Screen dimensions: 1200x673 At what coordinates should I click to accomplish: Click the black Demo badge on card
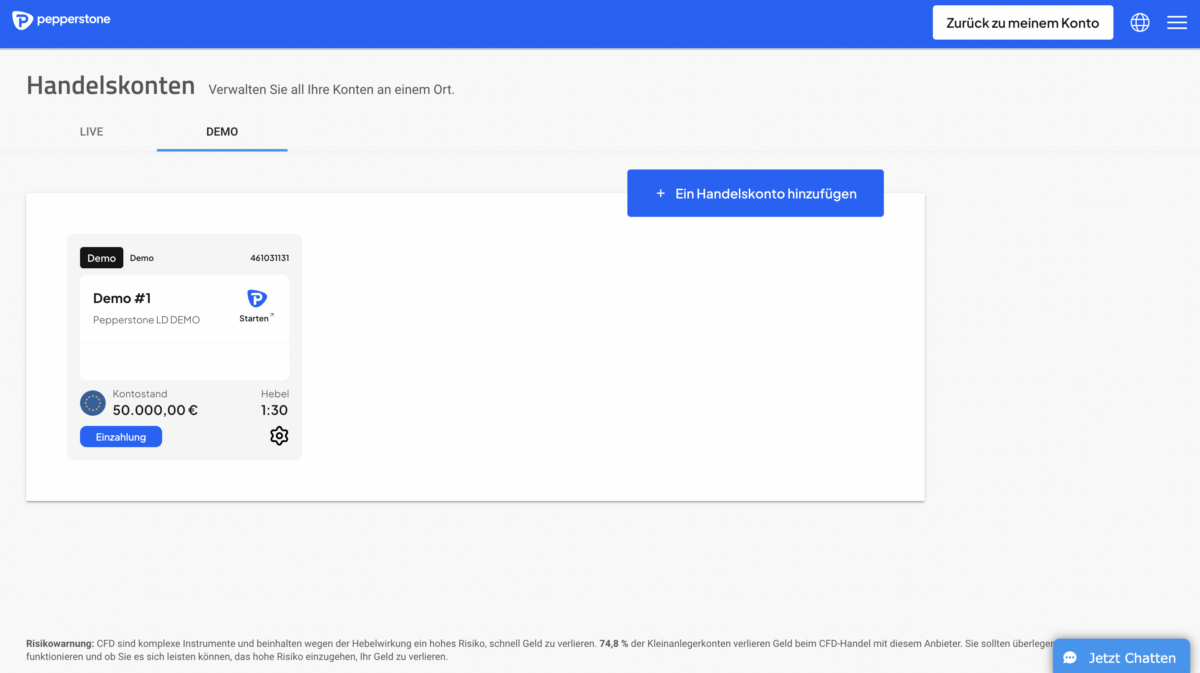(x=101, y=258)
